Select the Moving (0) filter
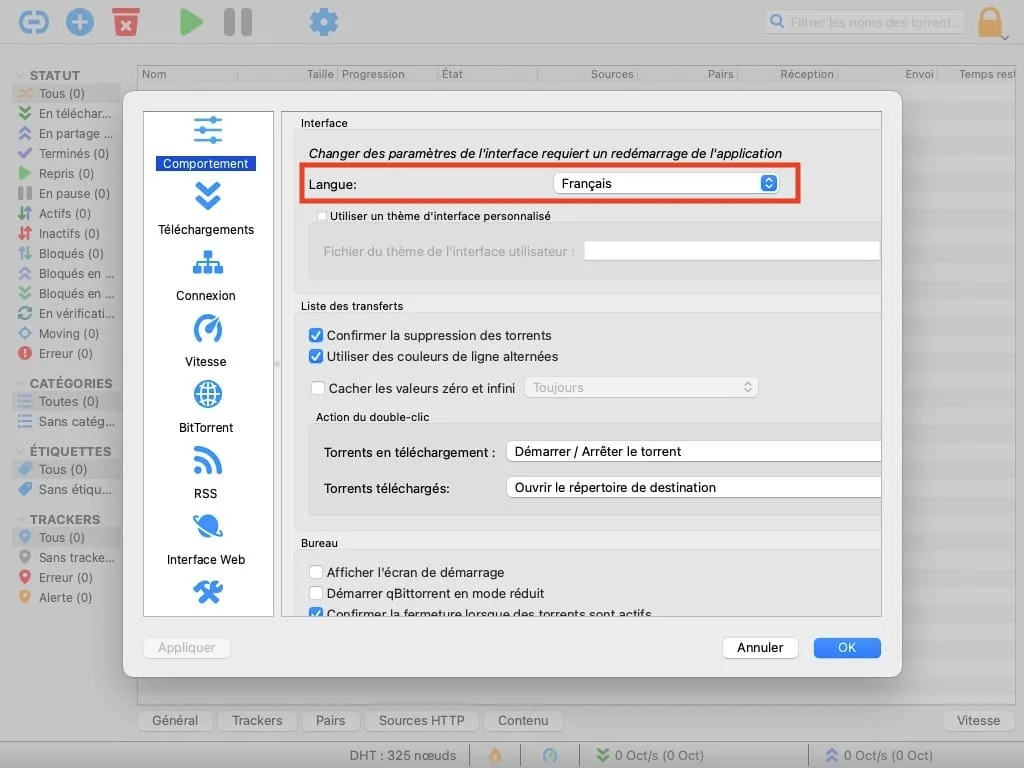 coord(66,333)
